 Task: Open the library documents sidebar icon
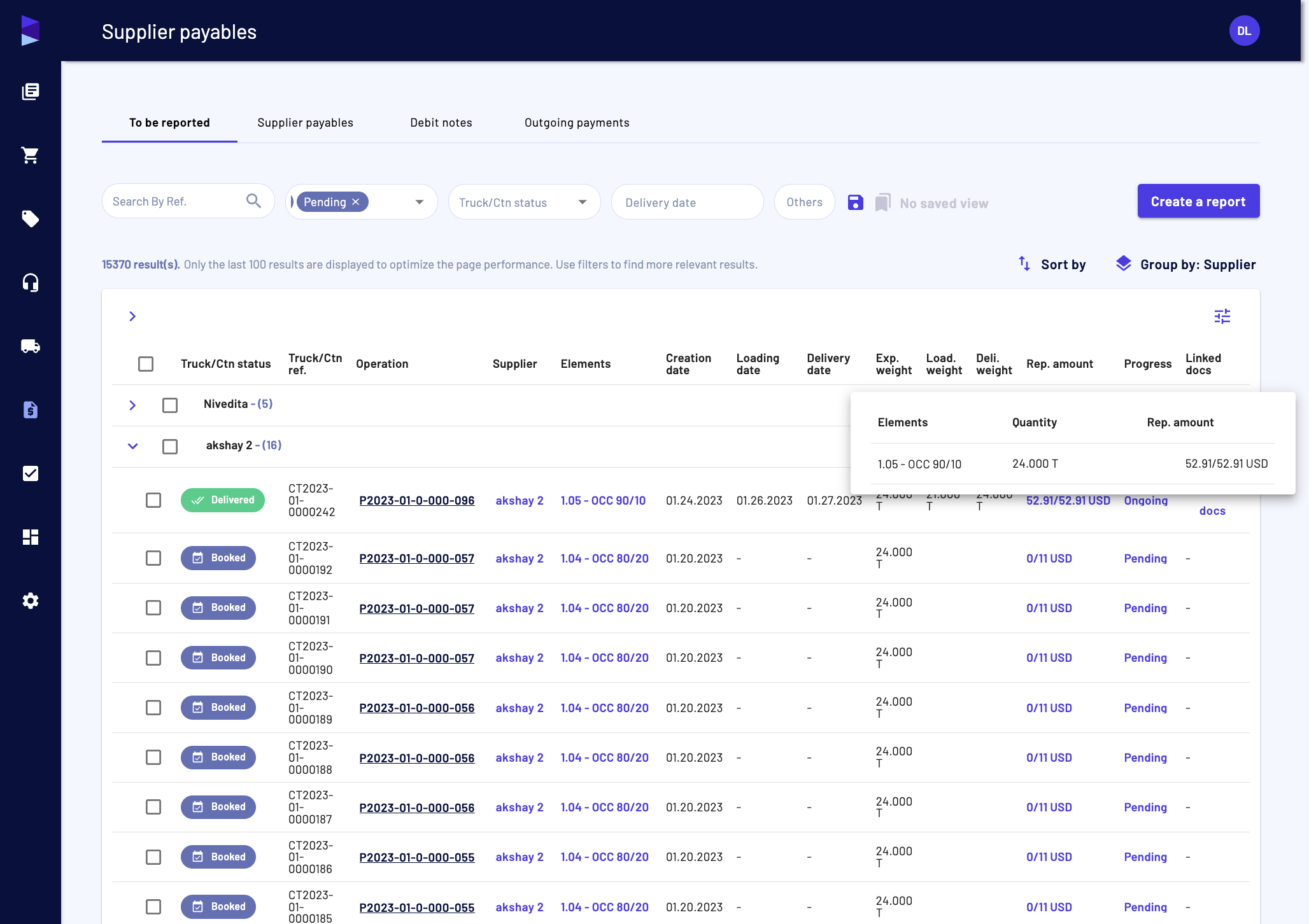tap(31, 92)
